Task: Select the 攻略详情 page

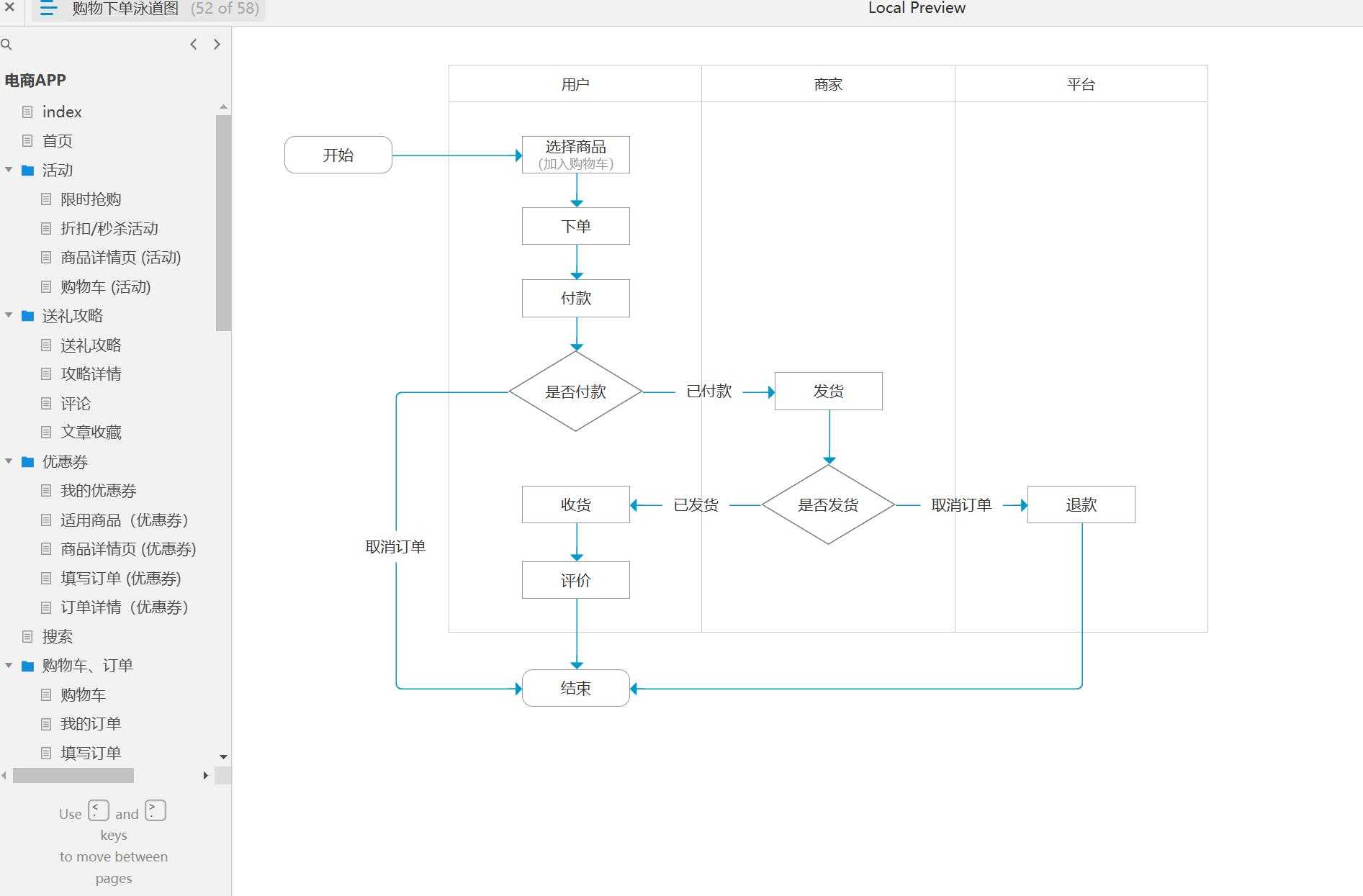Action: tap(91, 374)
